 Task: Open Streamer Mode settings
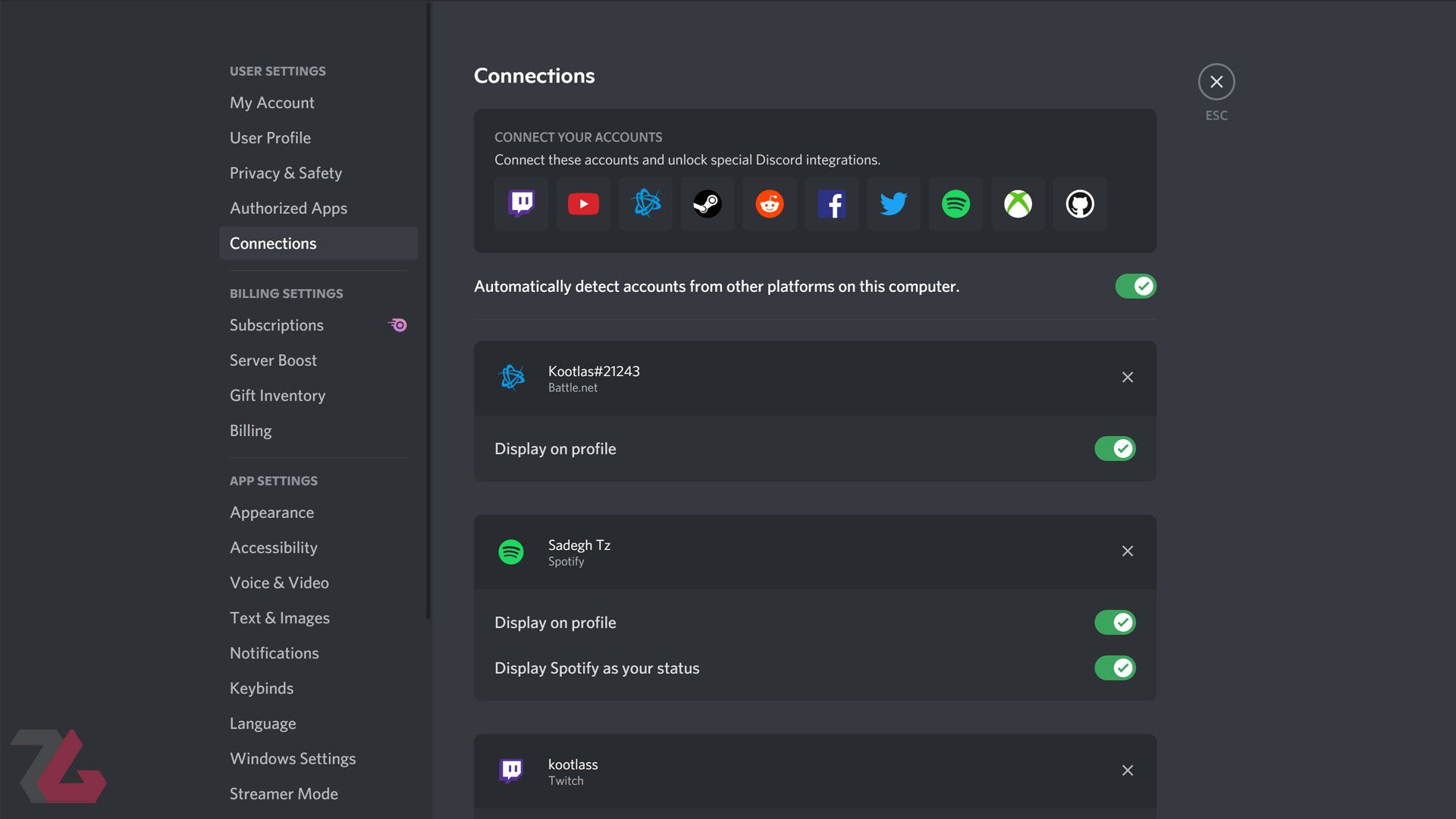tap(318, 794)
